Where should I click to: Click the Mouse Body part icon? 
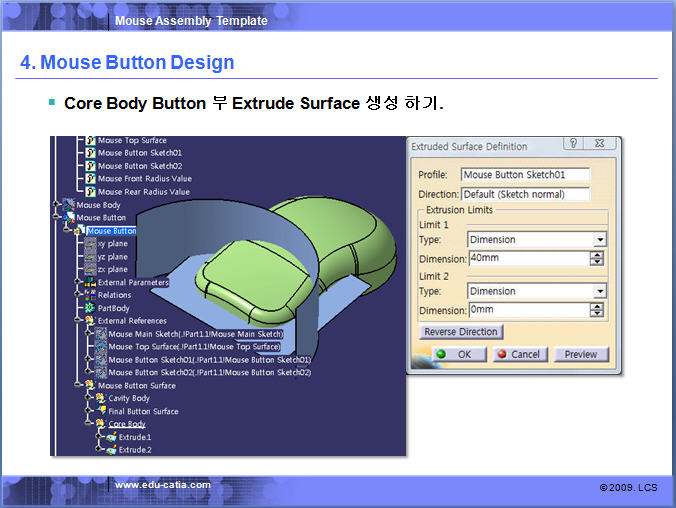(68, 205)
